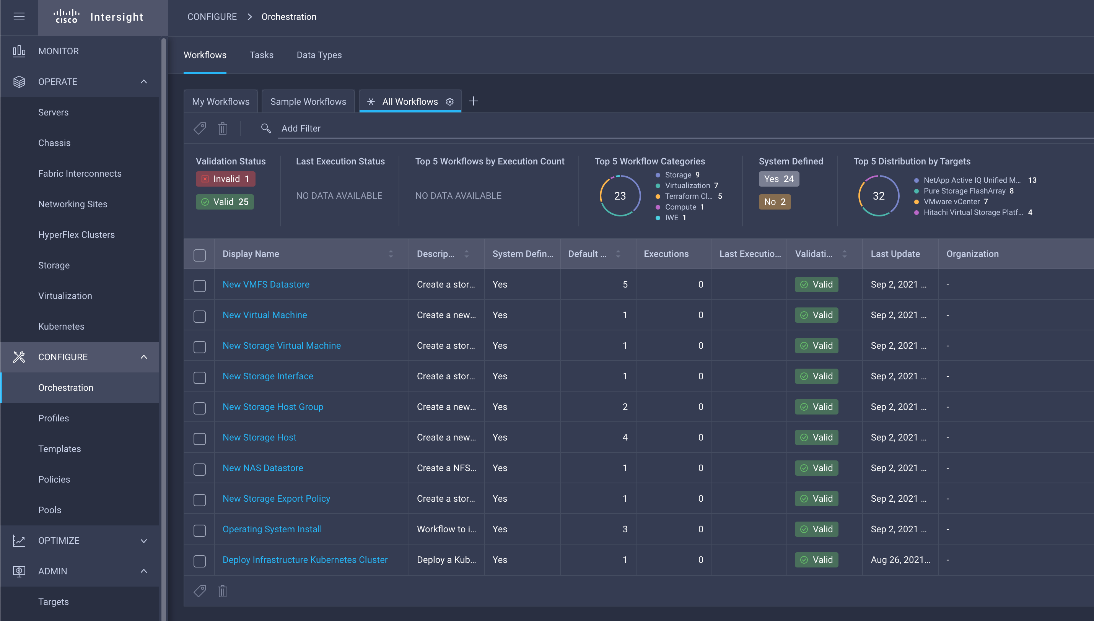1094x621 pixels.
Task: Click the top toolbar tag icon
Action: pos(200,128)
